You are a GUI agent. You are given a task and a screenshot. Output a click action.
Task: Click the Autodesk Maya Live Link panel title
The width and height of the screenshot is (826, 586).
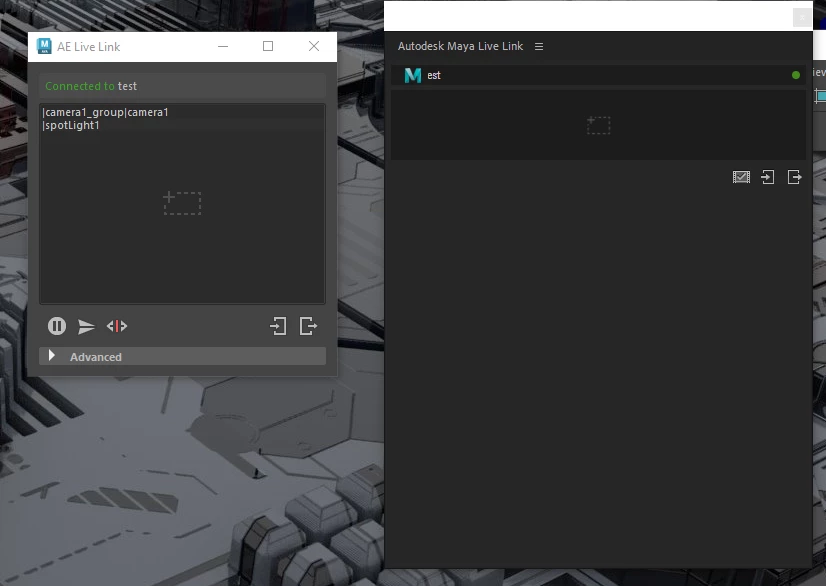click(460, 46)
